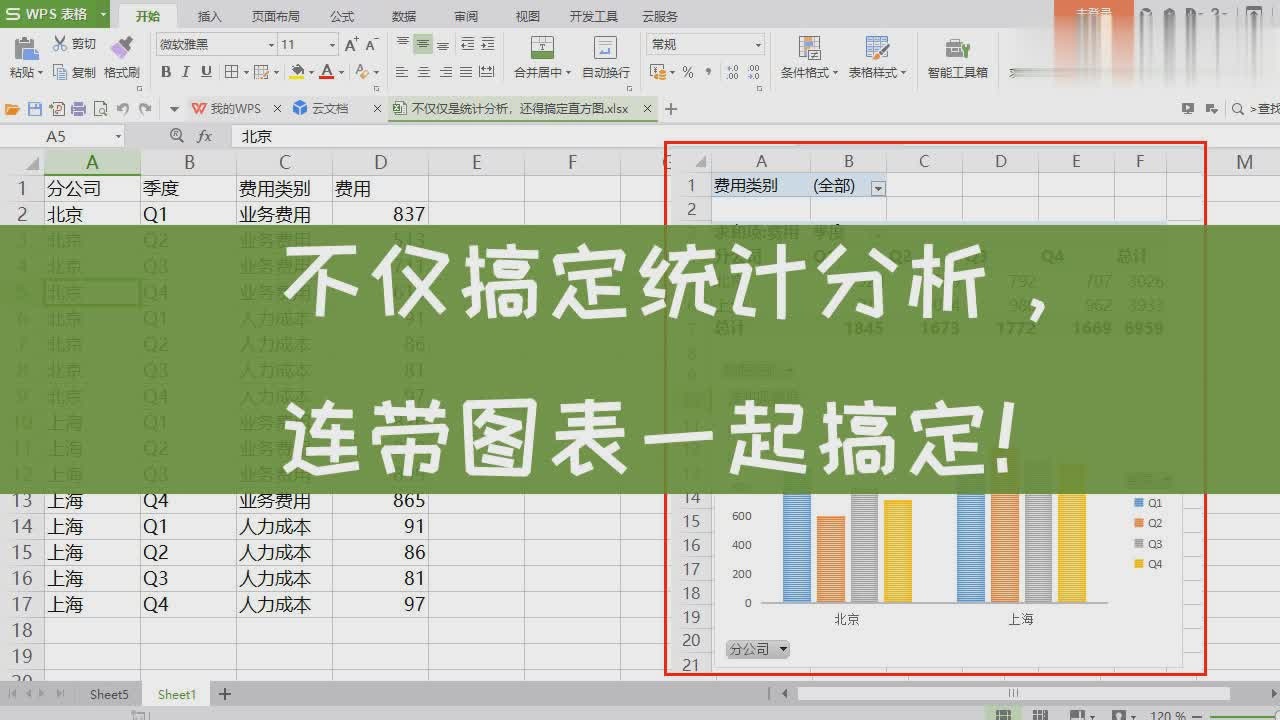1280x720 pixels.
Task: Switch to the 开发工具 ribbon tab
Action: click(594, 16)
